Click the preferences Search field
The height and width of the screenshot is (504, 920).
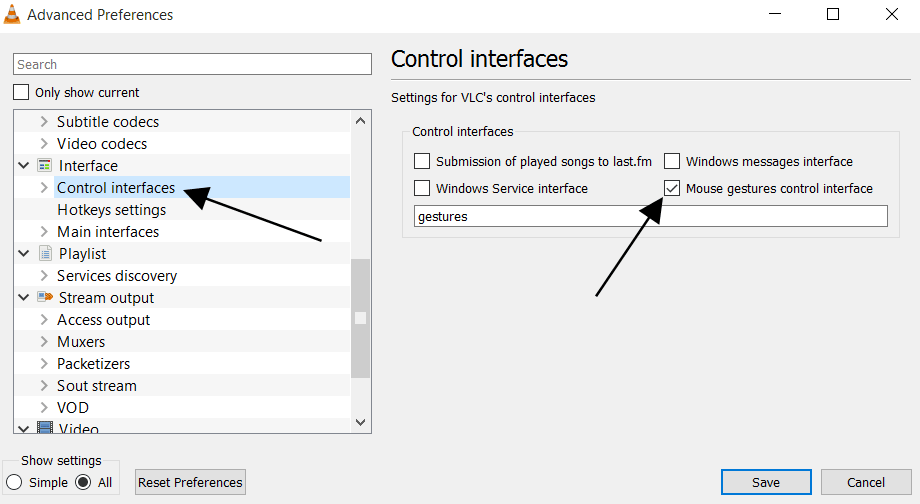click(x=192, y=64)
